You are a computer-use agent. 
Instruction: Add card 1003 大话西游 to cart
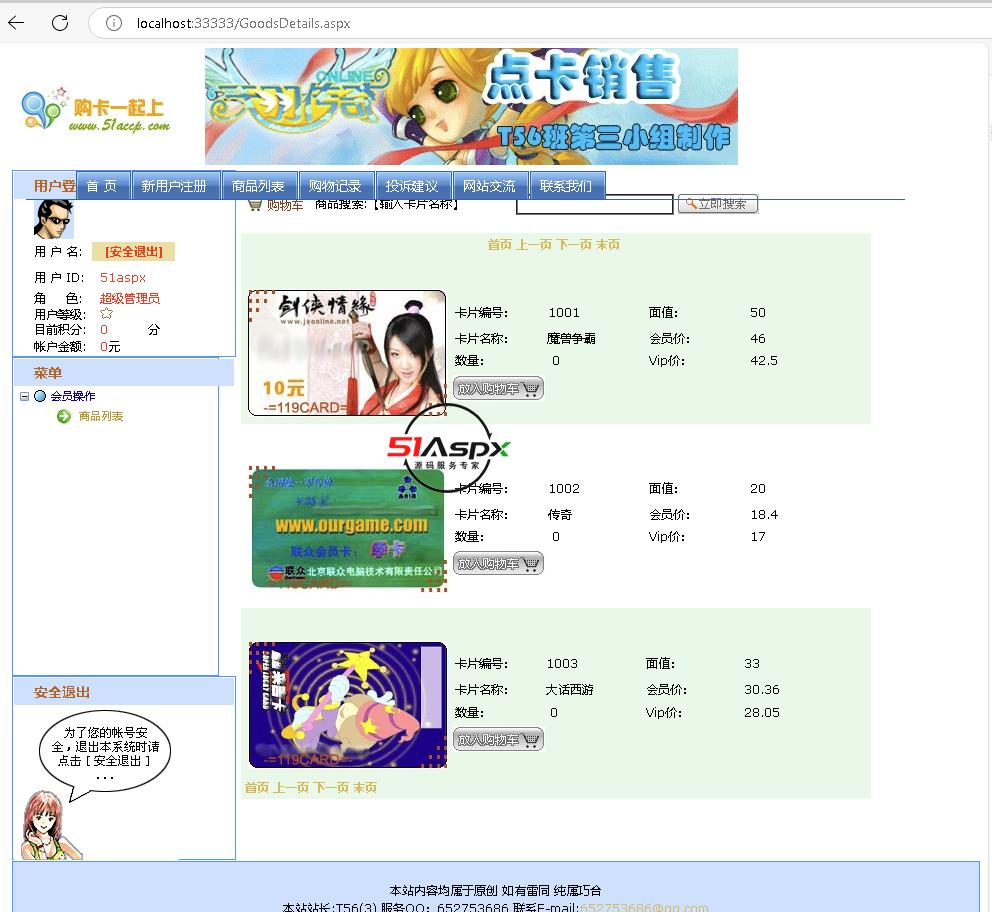[499, 739]
